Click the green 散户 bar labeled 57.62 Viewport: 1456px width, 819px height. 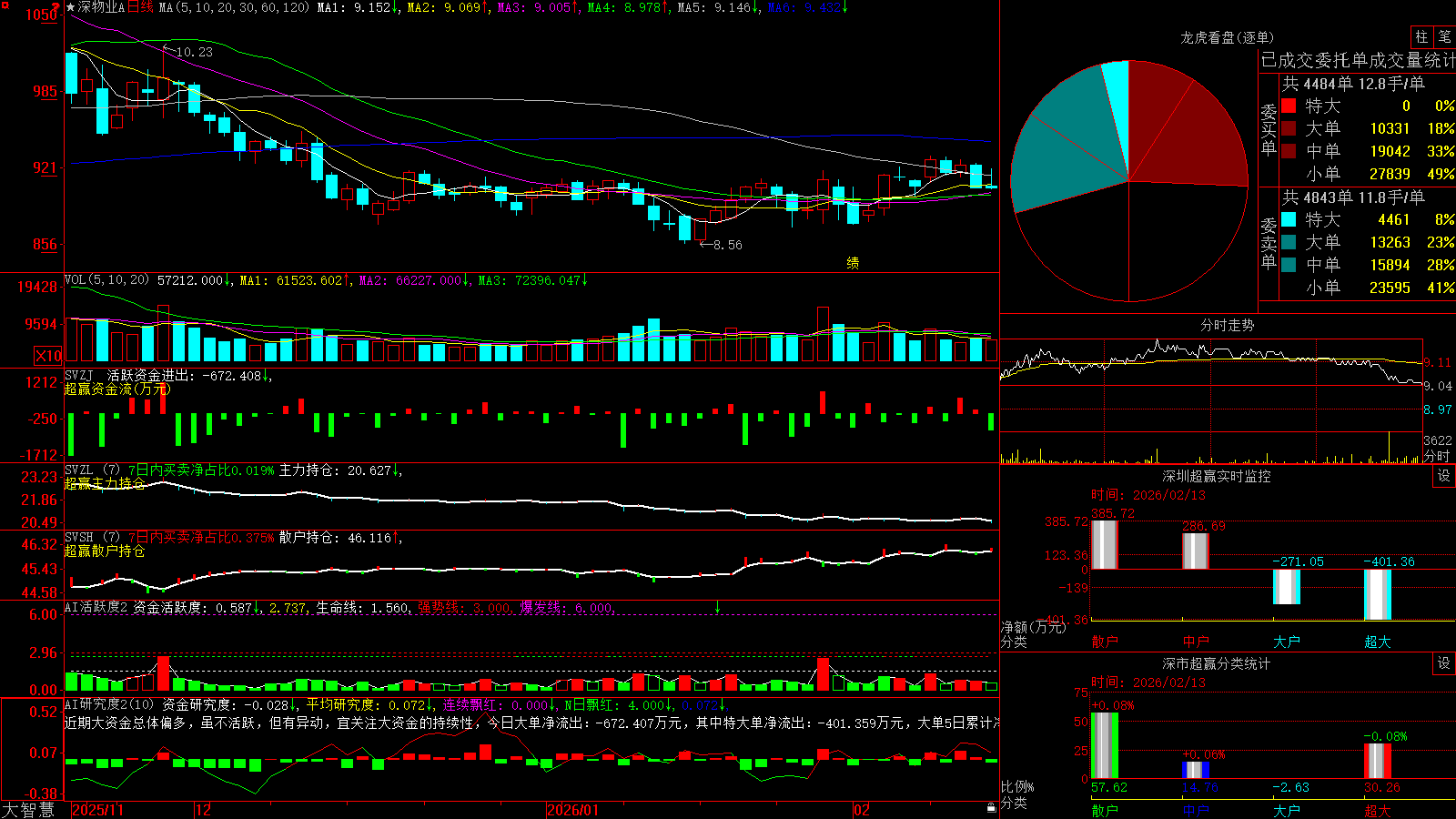[x=1104, y=746]
